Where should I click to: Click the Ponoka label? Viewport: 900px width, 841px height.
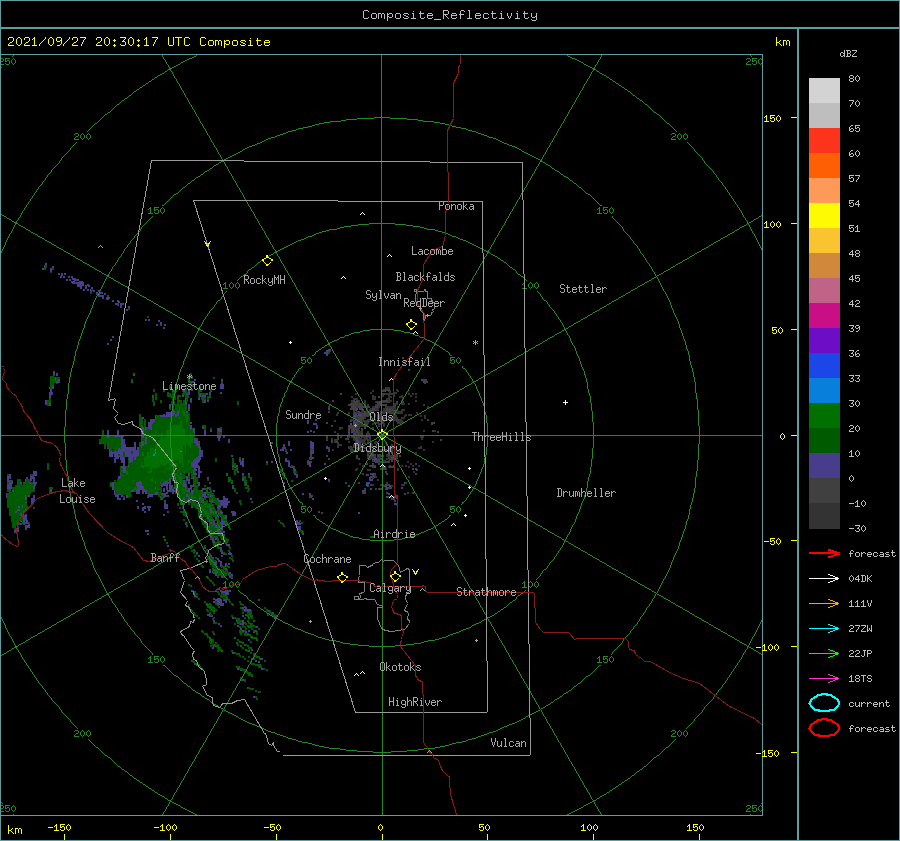(456, 206)
